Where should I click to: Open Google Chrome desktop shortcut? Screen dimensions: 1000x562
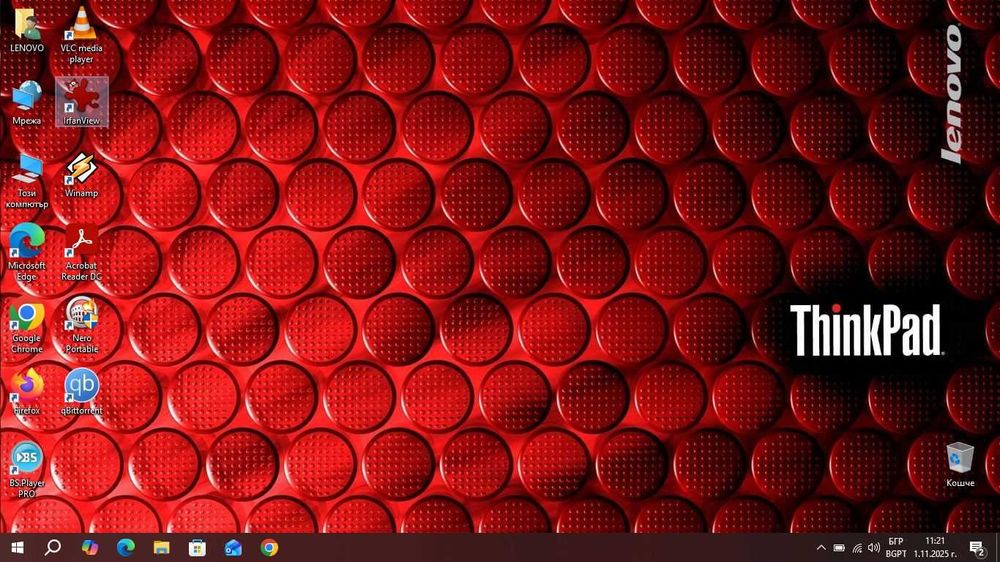tap(27, 326)
